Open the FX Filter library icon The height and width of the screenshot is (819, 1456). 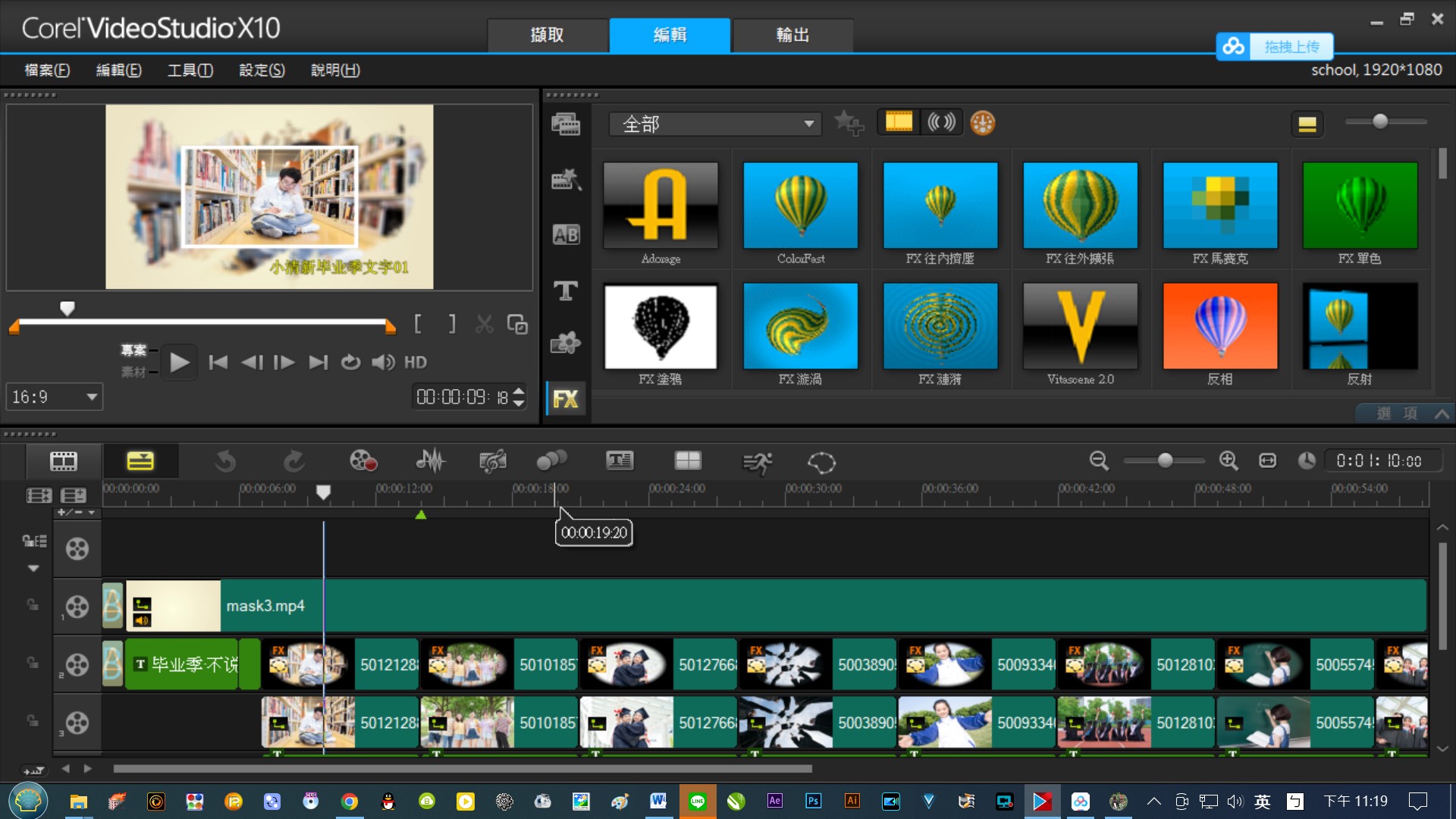566,399
